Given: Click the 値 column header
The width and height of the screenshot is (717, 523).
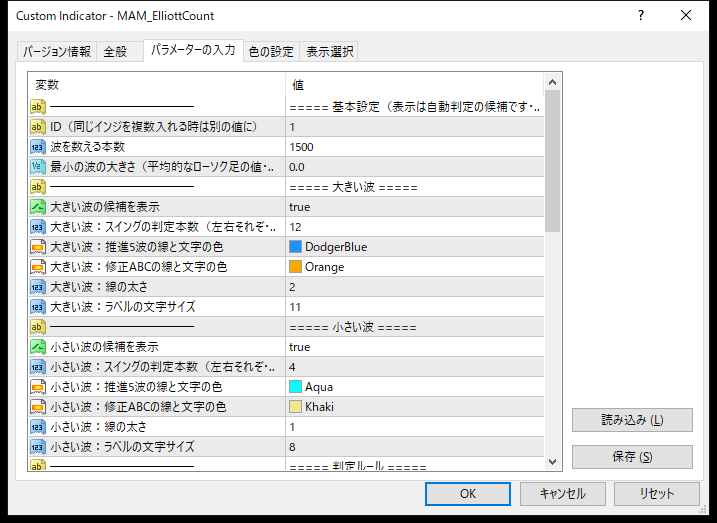Looking at the screenshot, I should coord(415,85).
